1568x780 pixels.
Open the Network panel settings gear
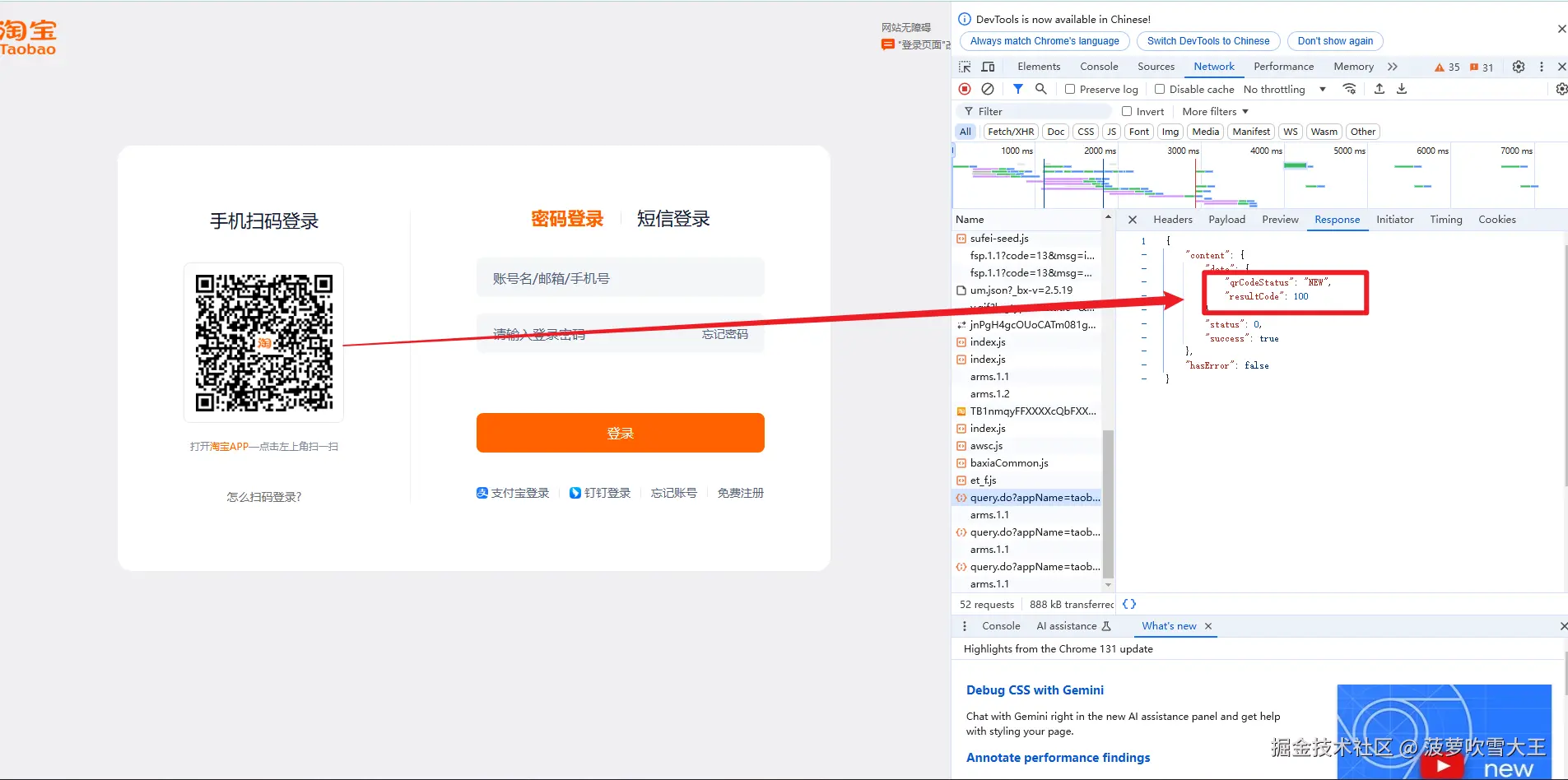pos(1561,89)
